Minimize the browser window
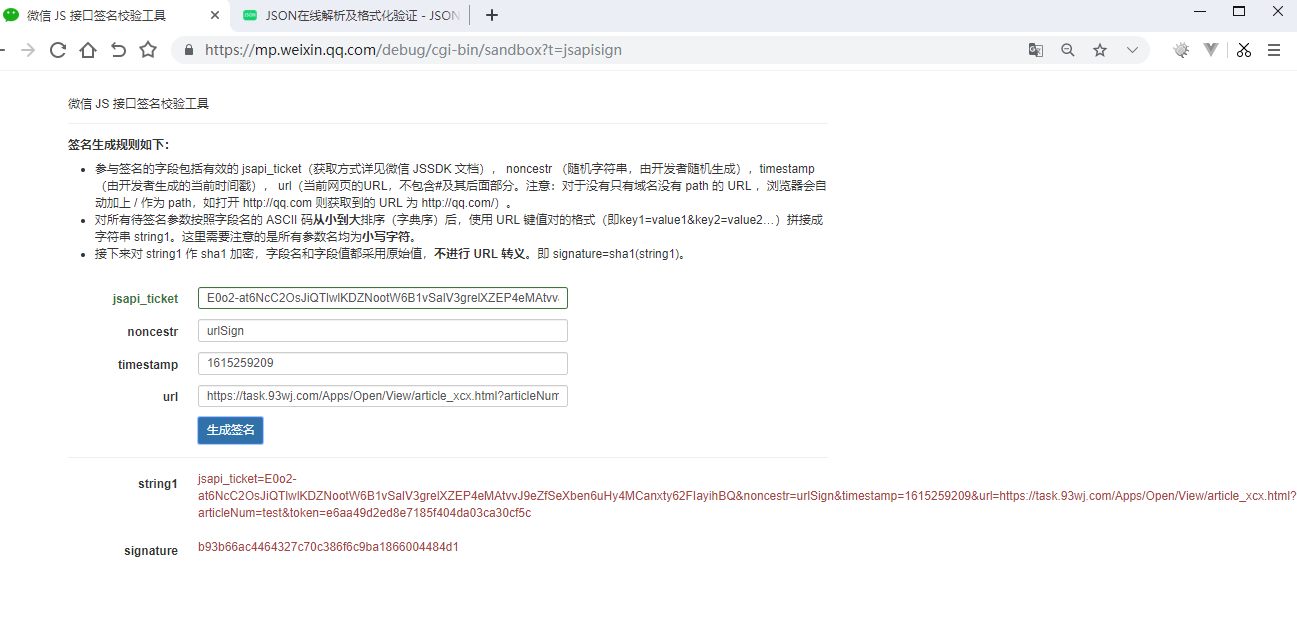Image resolution: width=1297 pixels, height=619 pixels. 1200,11
